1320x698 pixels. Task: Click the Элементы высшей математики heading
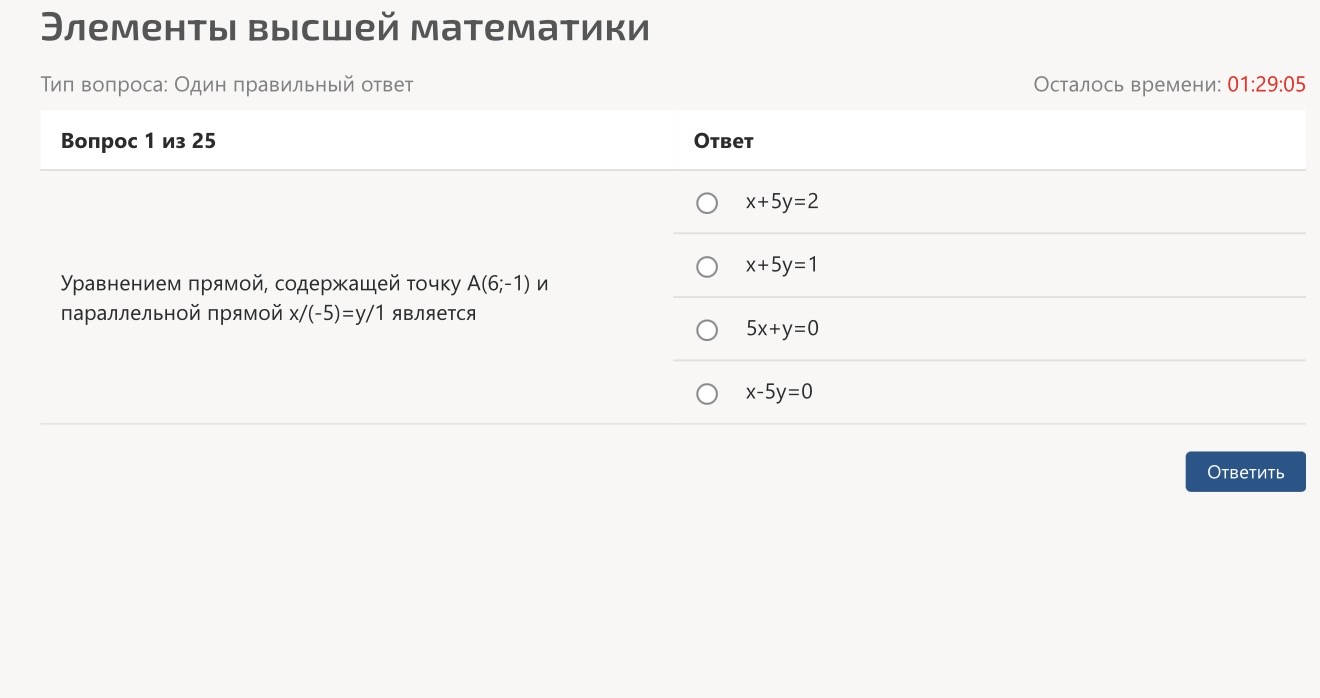[345, 28]
